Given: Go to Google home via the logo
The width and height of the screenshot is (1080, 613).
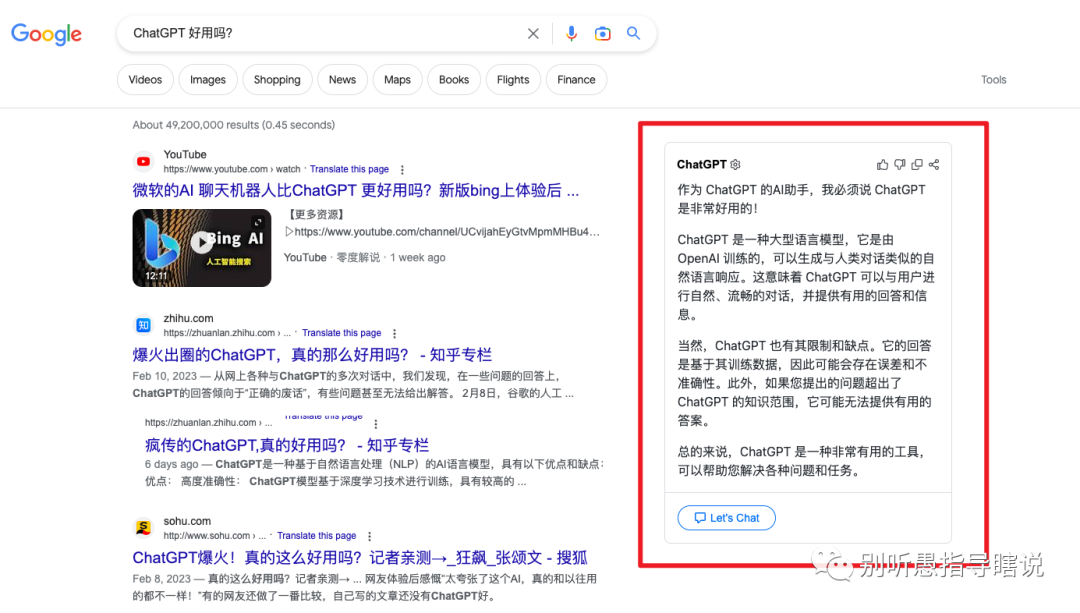Looking at the screenshot, I should [x=46, y=34].
